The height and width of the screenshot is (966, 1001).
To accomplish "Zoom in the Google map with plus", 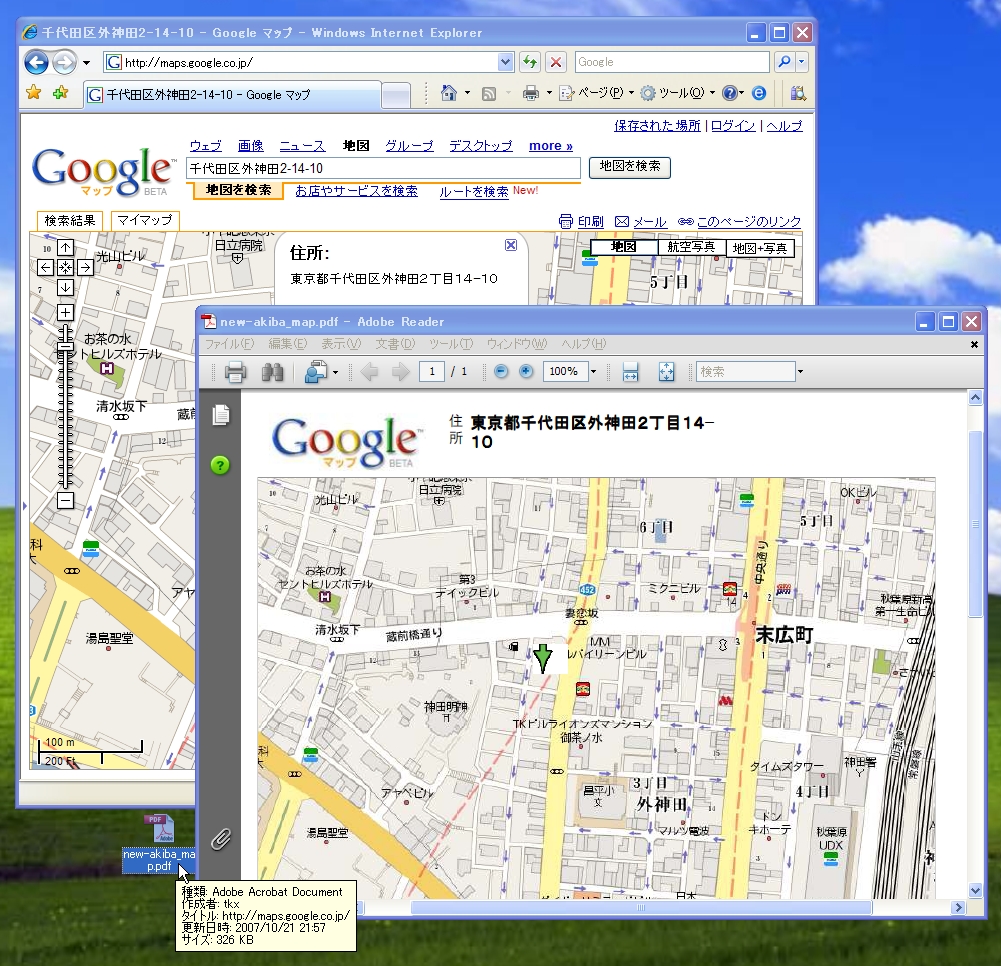I will click(65, 312).
